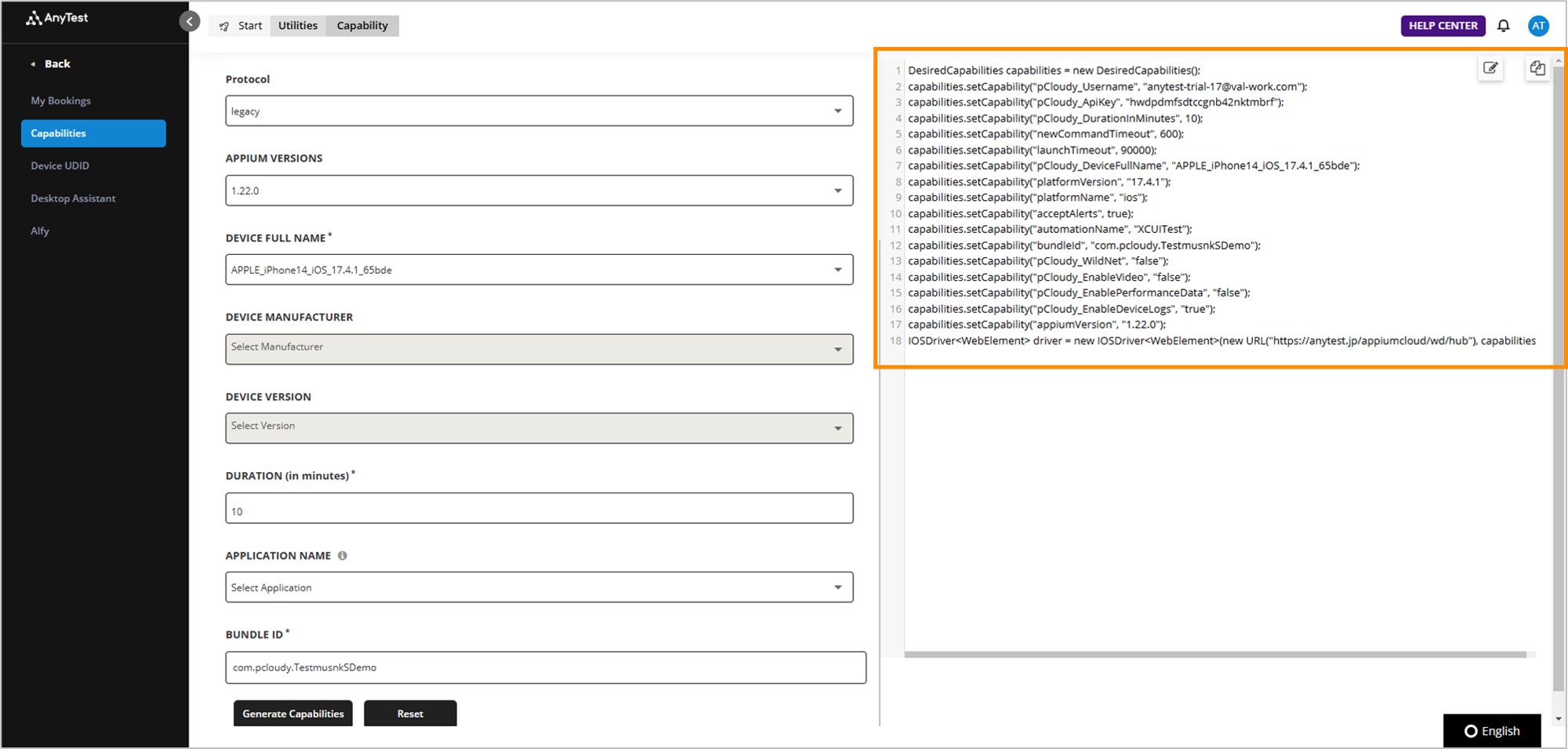The height and width of the screenshot is (749, 1568).
Task: Click the horizontal scrollbar of the code panel
Action: [x=1215, y=654]
